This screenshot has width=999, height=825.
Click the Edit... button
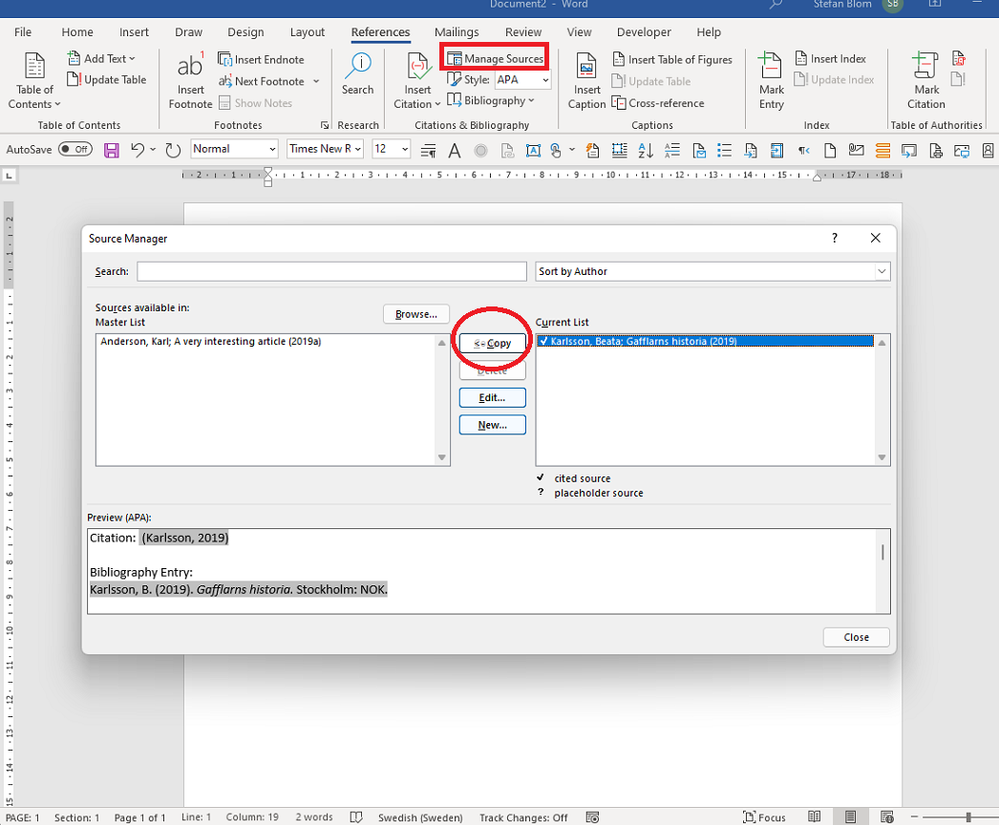(x=492, y=398)
